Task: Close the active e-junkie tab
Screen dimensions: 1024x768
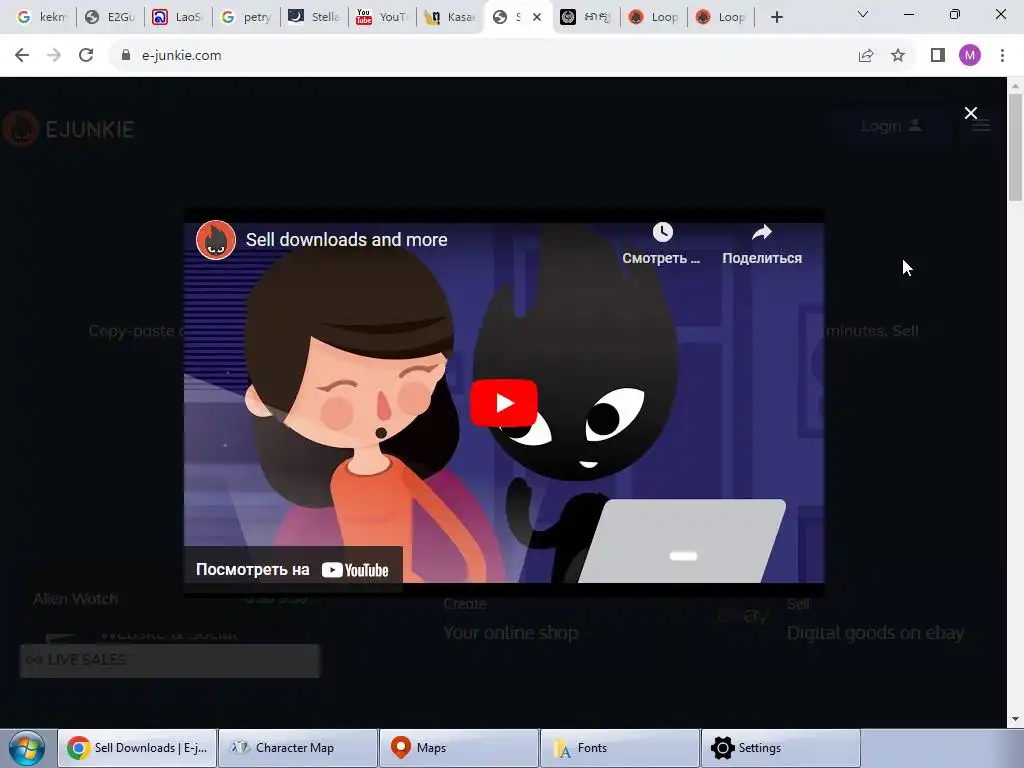Action: click(537, 17)
